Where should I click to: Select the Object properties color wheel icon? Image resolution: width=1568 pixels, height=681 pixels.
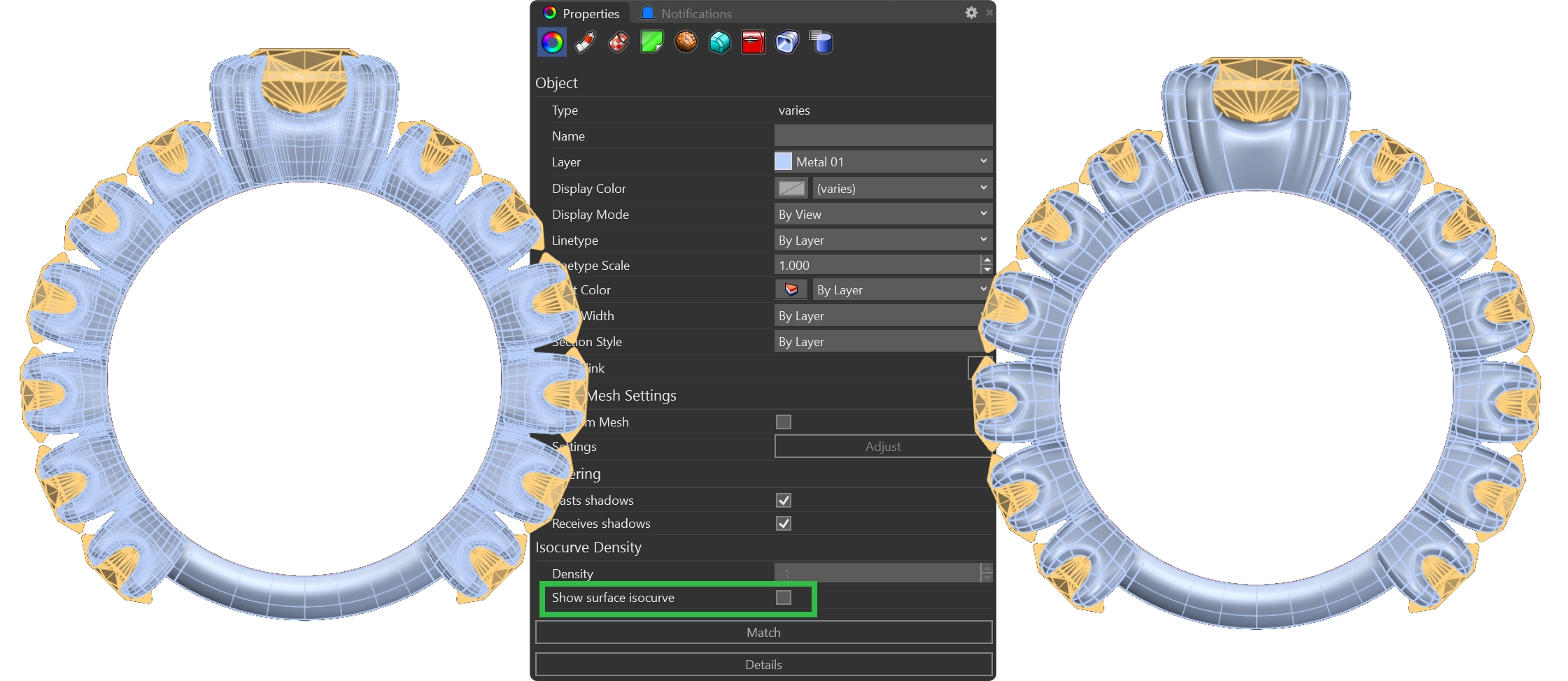point(552,43)
